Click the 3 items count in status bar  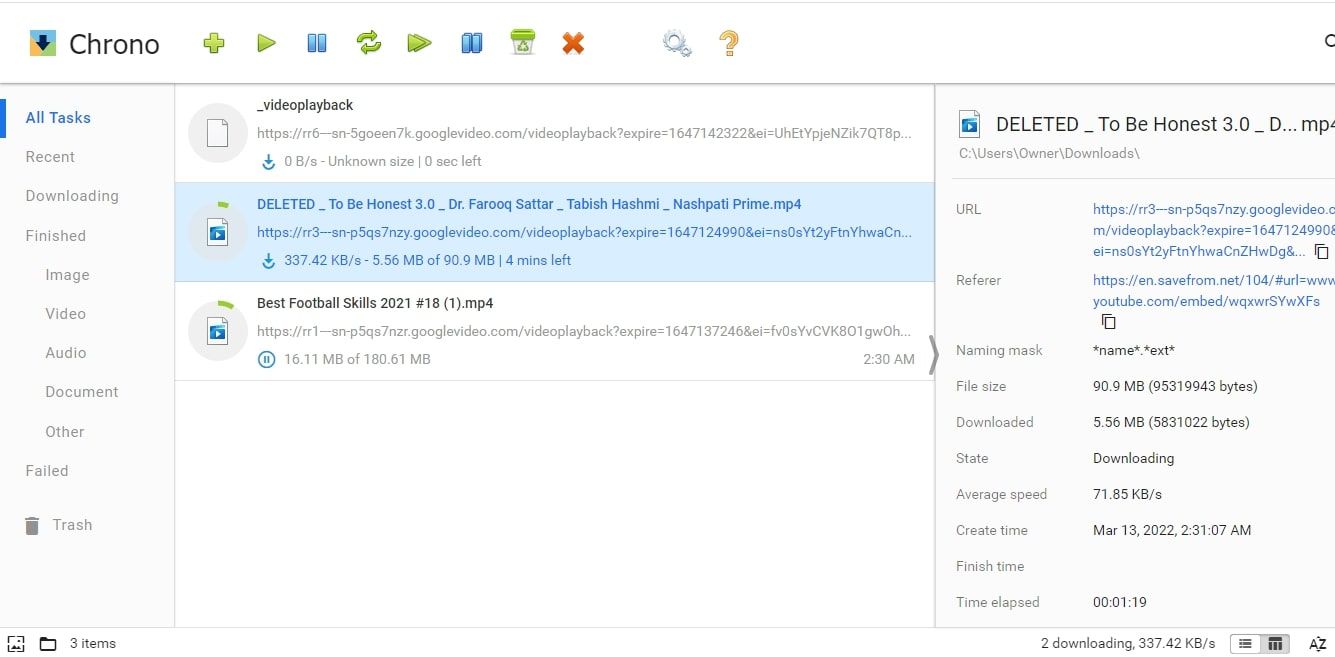pos(93,643)
